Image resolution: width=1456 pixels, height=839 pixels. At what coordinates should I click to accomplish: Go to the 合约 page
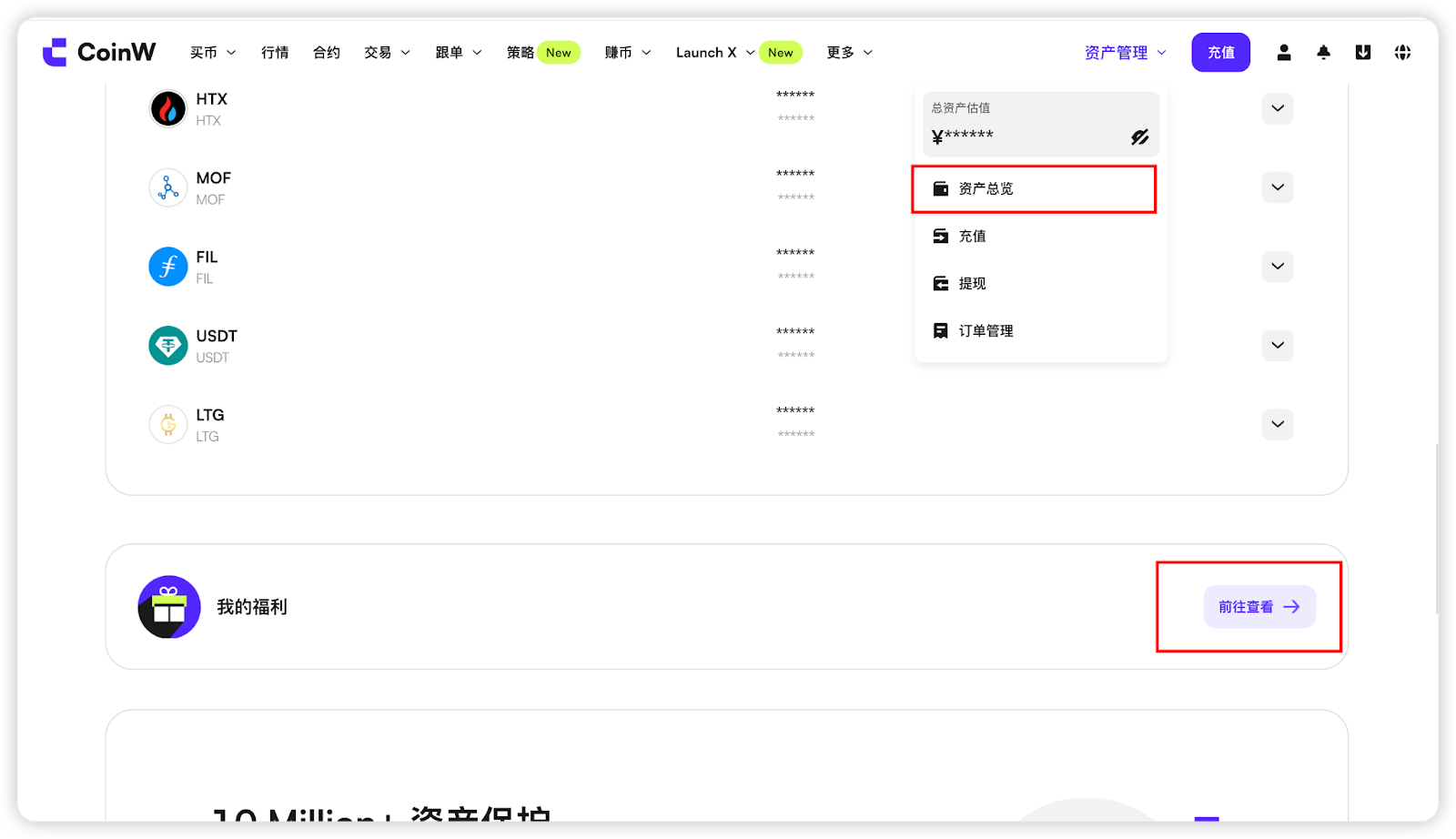tap(327, 53)
